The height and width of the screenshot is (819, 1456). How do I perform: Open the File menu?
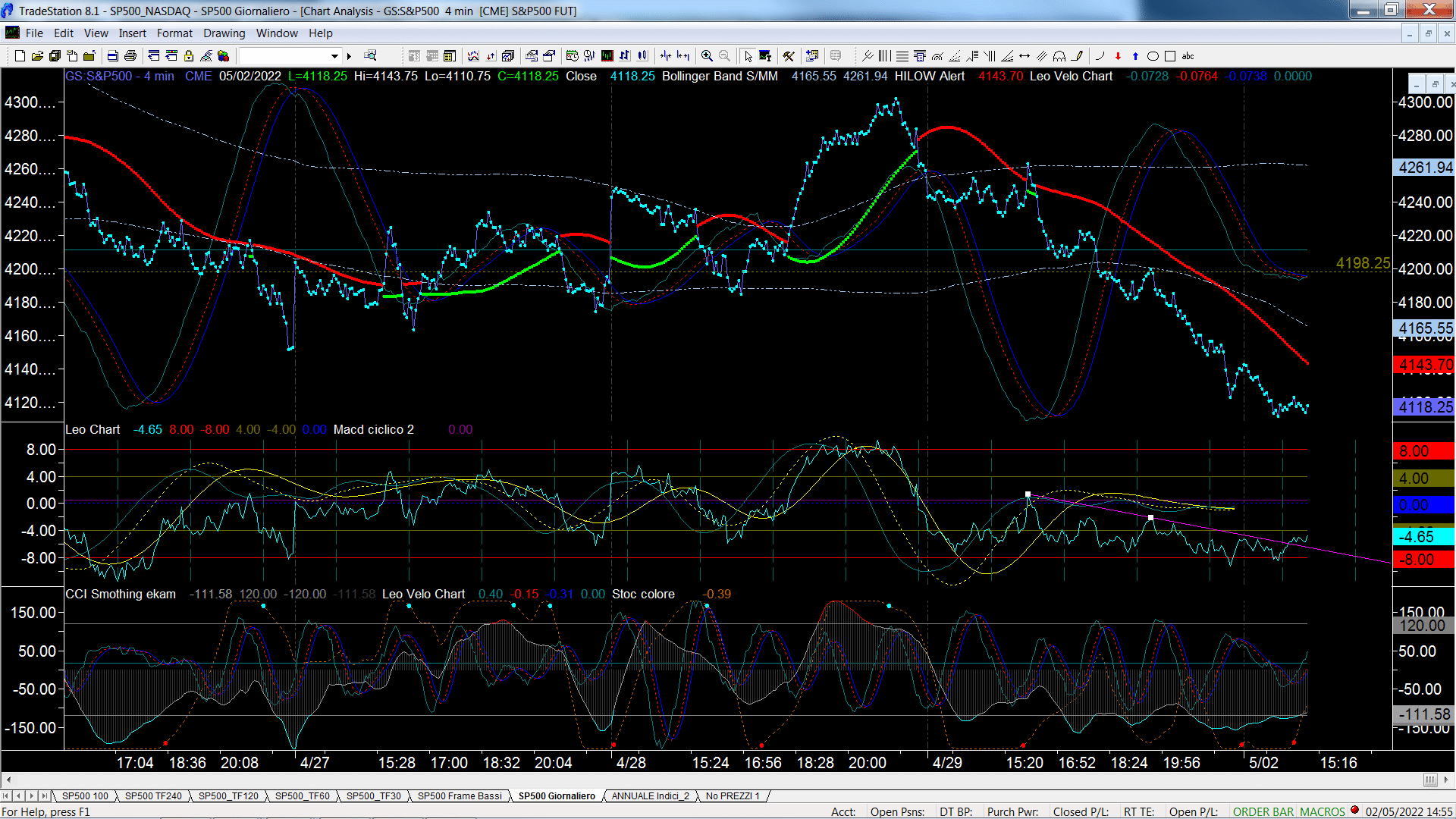(x=34, y=33)
